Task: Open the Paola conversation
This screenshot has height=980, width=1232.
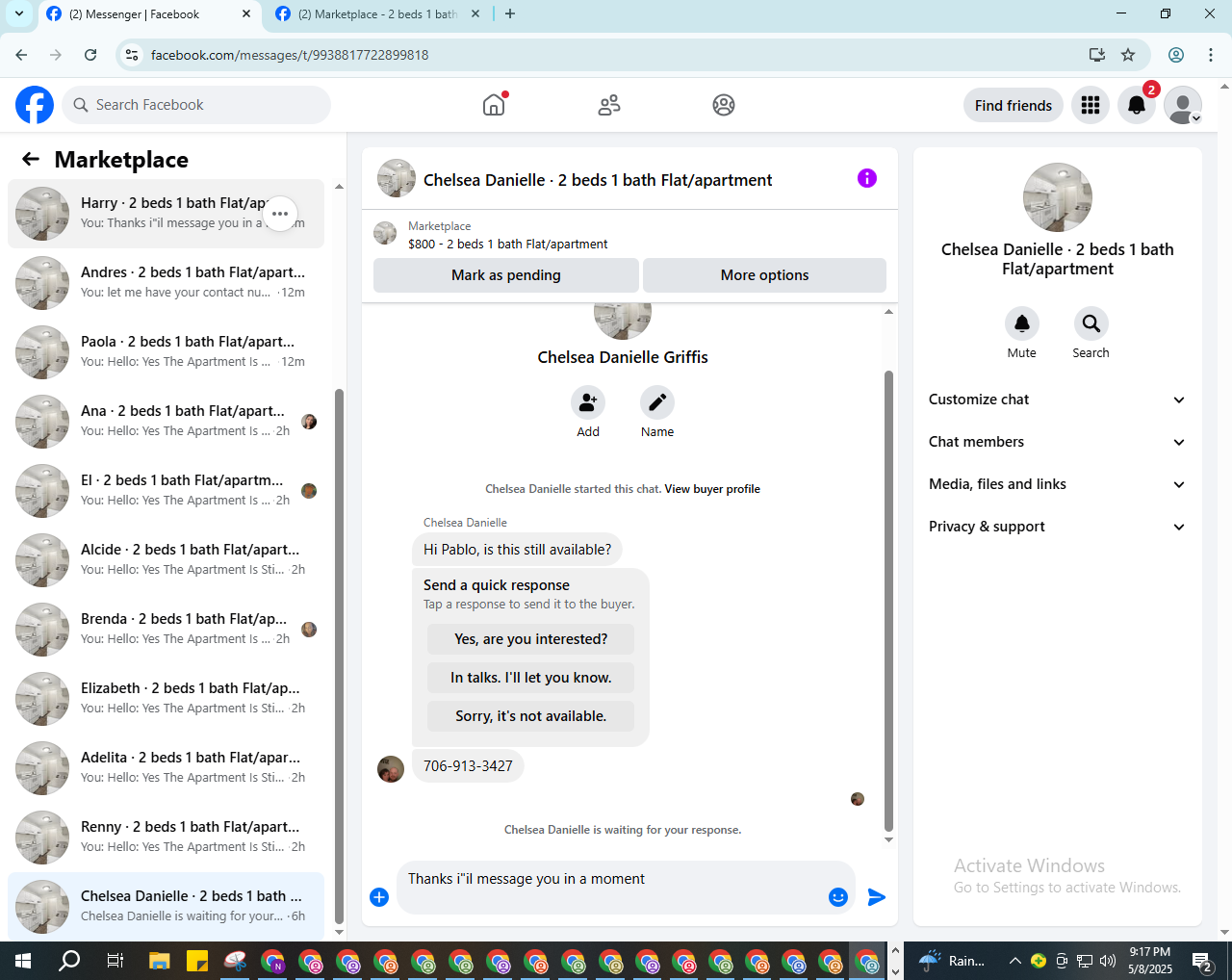Action: point(166,351)
